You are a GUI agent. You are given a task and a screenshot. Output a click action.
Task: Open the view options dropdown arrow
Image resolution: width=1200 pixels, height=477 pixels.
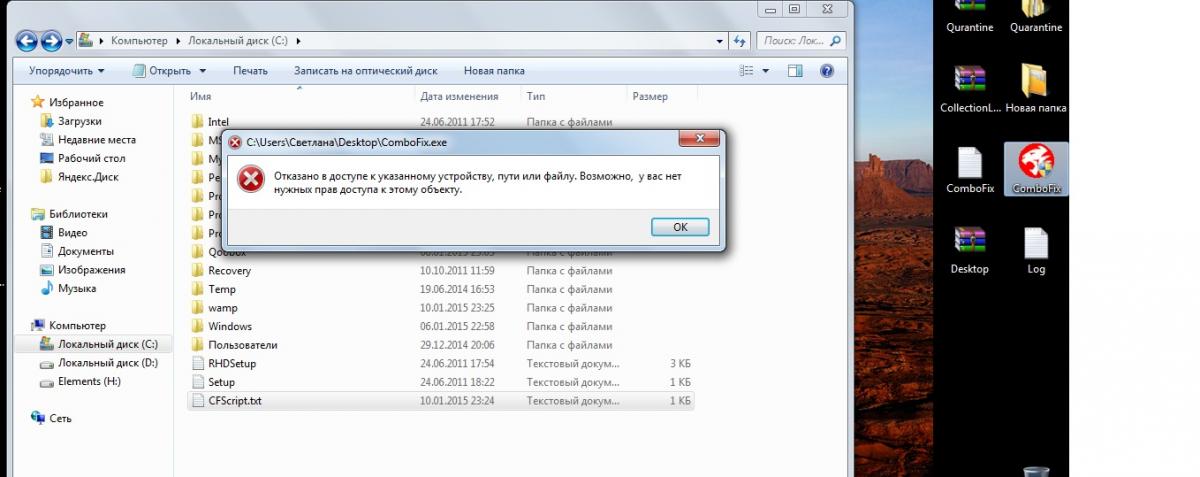tap(766, 71)
